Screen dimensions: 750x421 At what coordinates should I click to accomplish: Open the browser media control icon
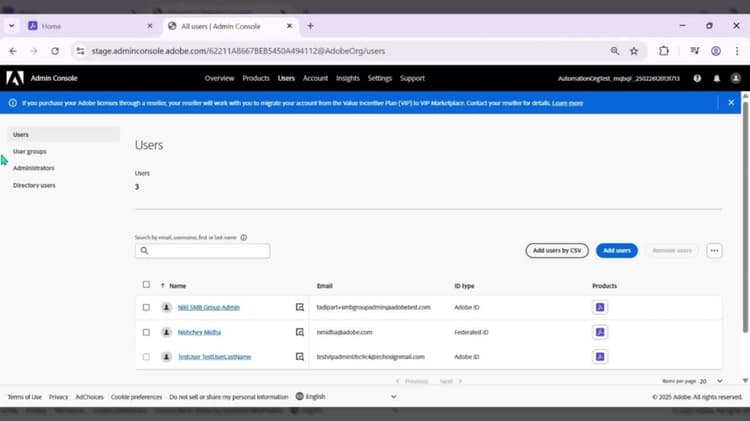695,51
